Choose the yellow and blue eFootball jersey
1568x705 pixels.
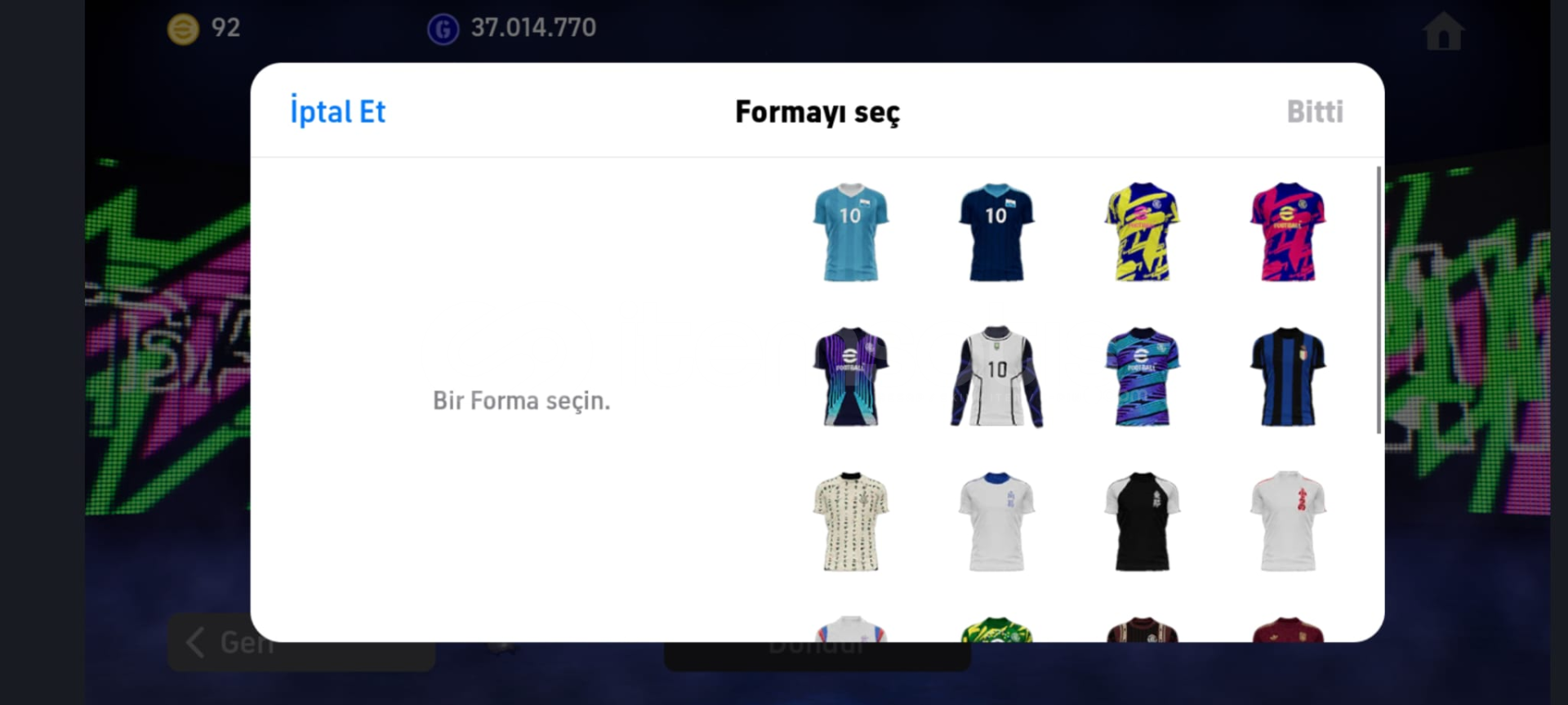[1142, 233]
